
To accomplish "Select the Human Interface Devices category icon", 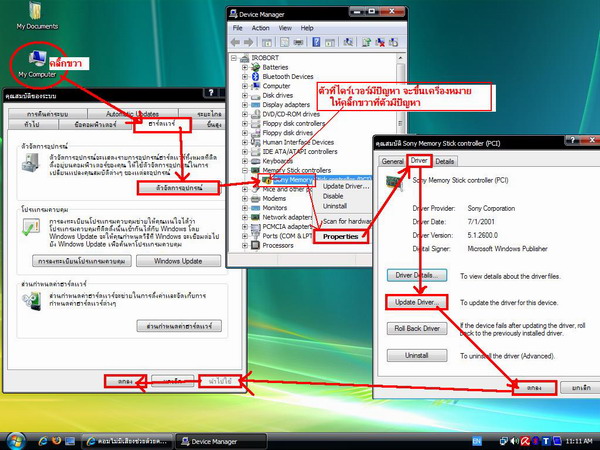I will coord(255,142).
